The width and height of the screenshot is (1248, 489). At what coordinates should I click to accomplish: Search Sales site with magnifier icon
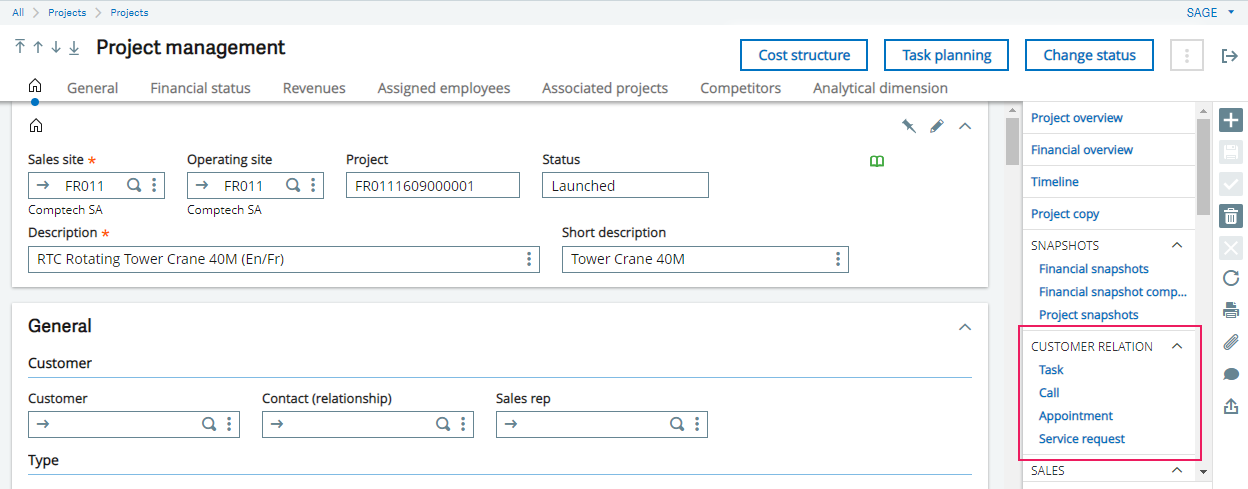pyautogui.click(x=134, y=185)
